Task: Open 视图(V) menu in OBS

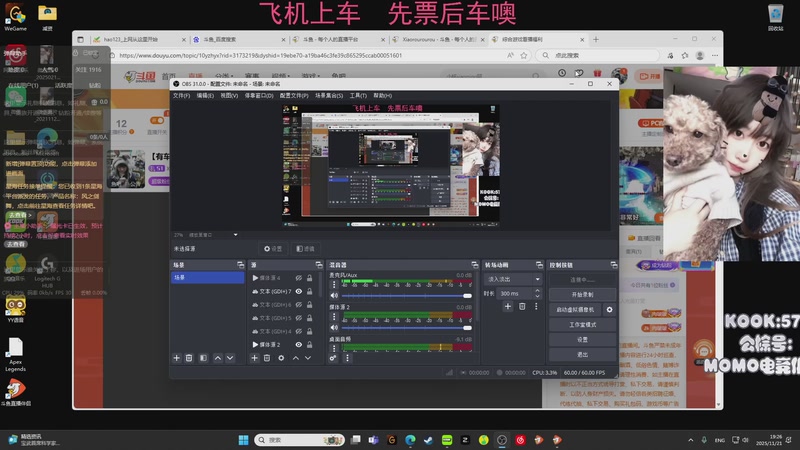Action: click(229, 95)
